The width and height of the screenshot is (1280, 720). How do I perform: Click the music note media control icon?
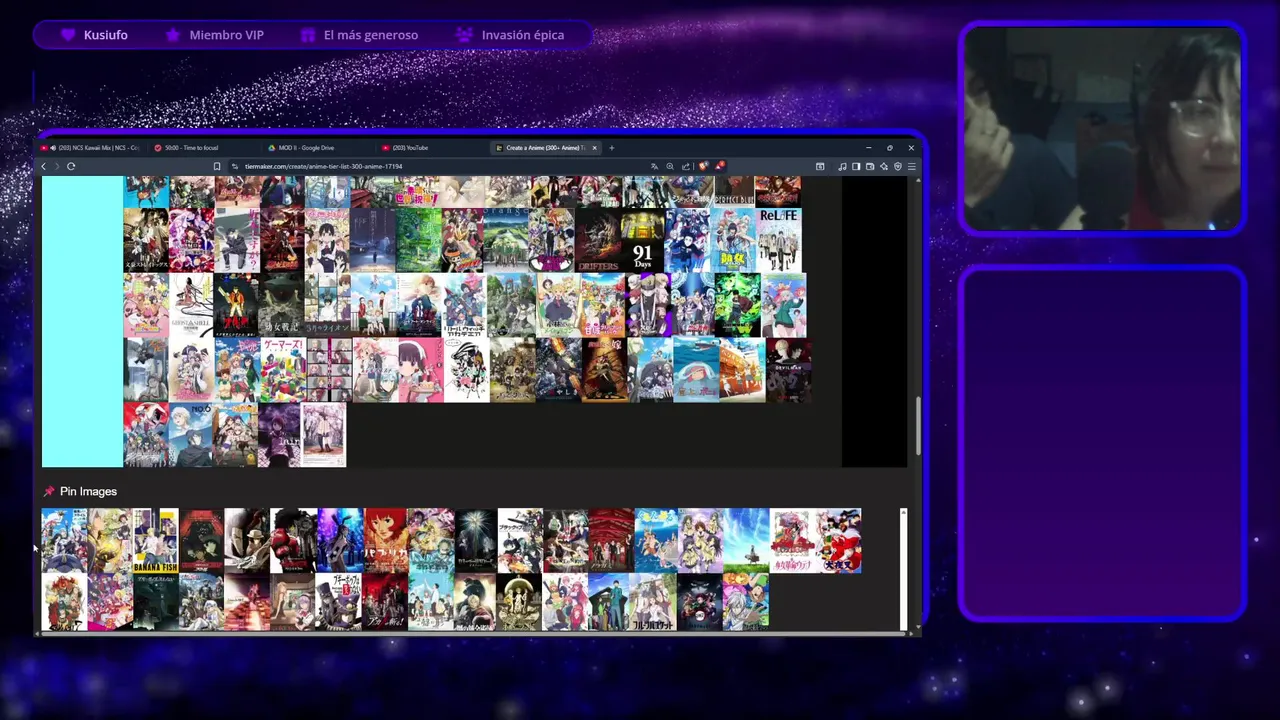[842, 166]
